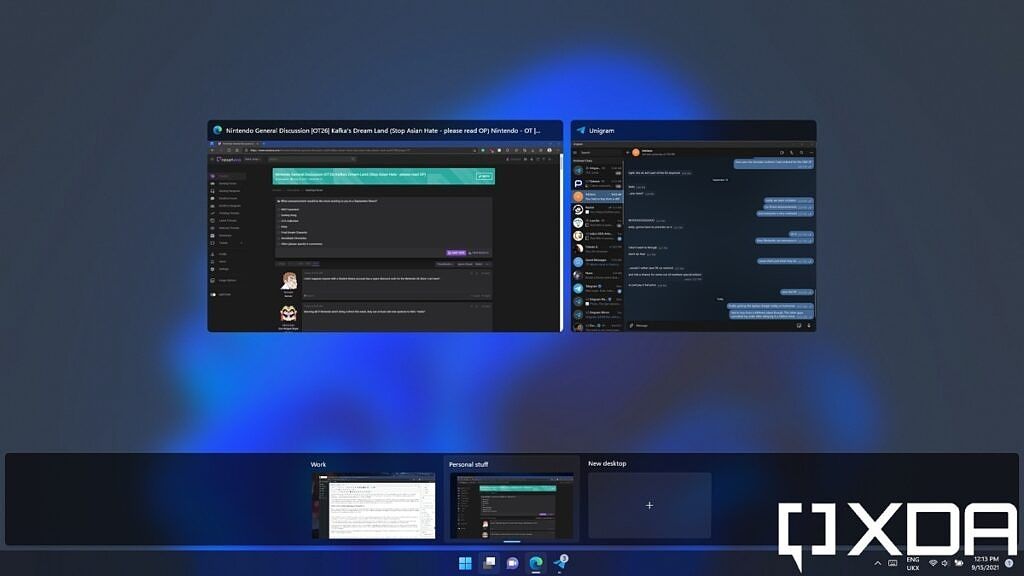Click the clock to open the notification center

tap(985, 564)
